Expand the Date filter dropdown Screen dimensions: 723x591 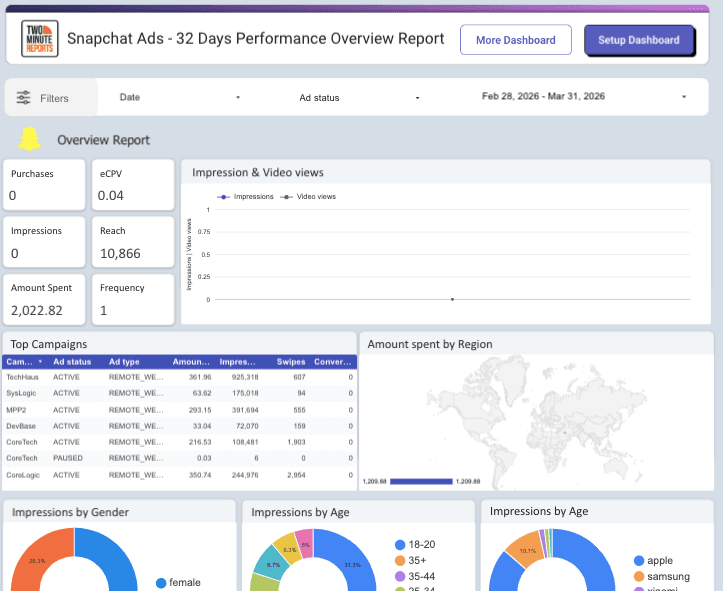(180, 97)
